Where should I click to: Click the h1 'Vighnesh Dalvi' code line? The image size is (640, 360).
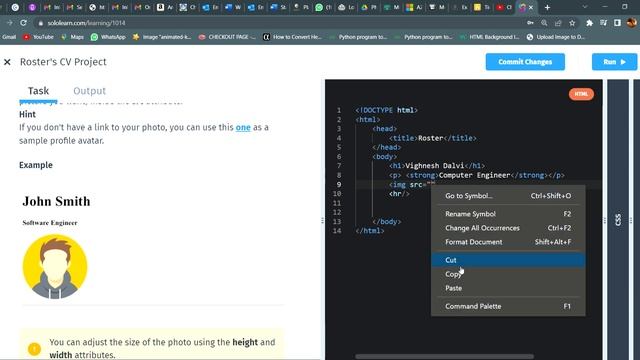click(x=437, y=166)
